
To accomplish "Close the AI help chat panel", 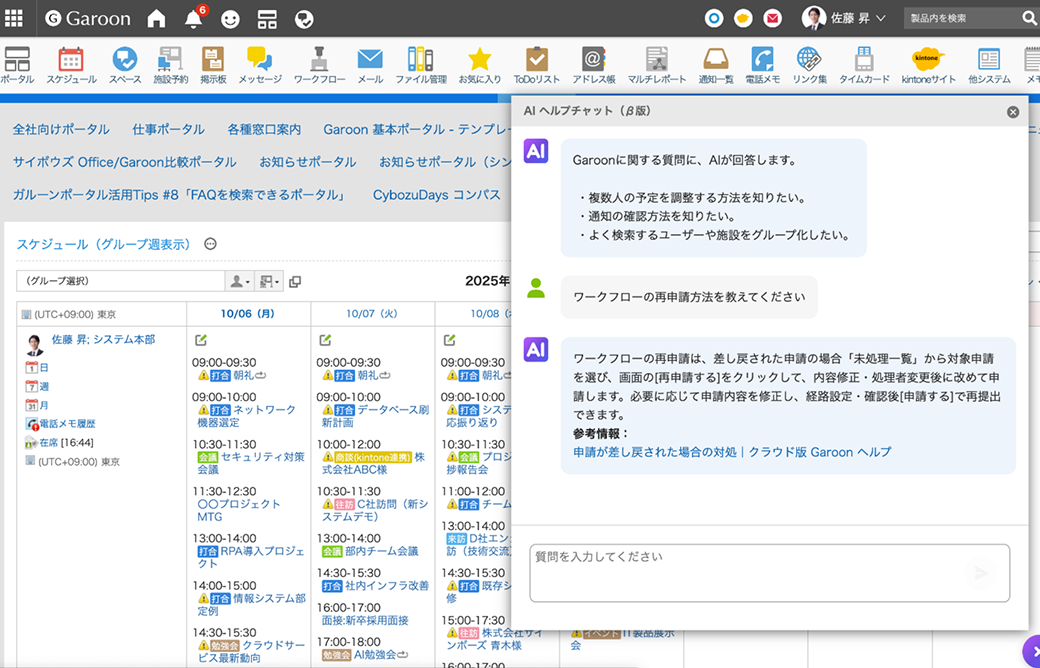I will tap(1013, 112).
